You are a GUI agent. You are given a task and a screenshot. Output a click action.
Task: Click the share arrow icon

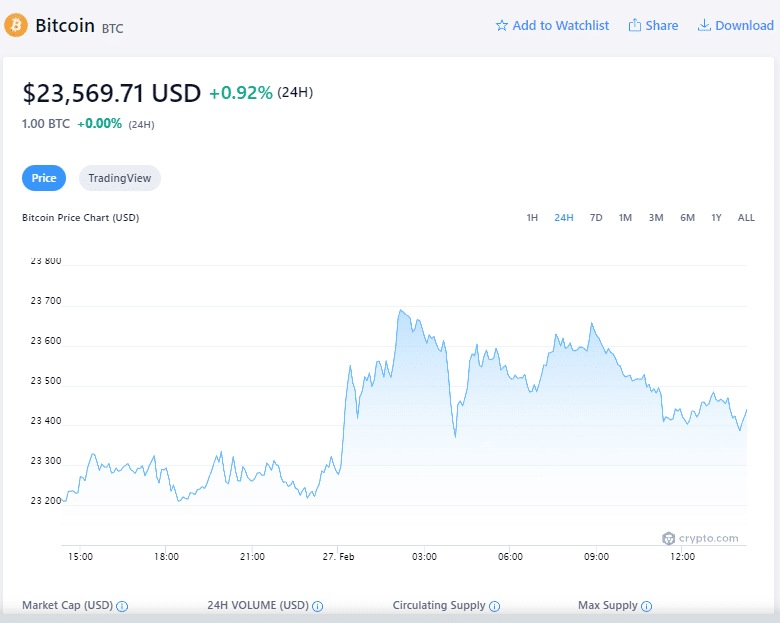(634, 25)
